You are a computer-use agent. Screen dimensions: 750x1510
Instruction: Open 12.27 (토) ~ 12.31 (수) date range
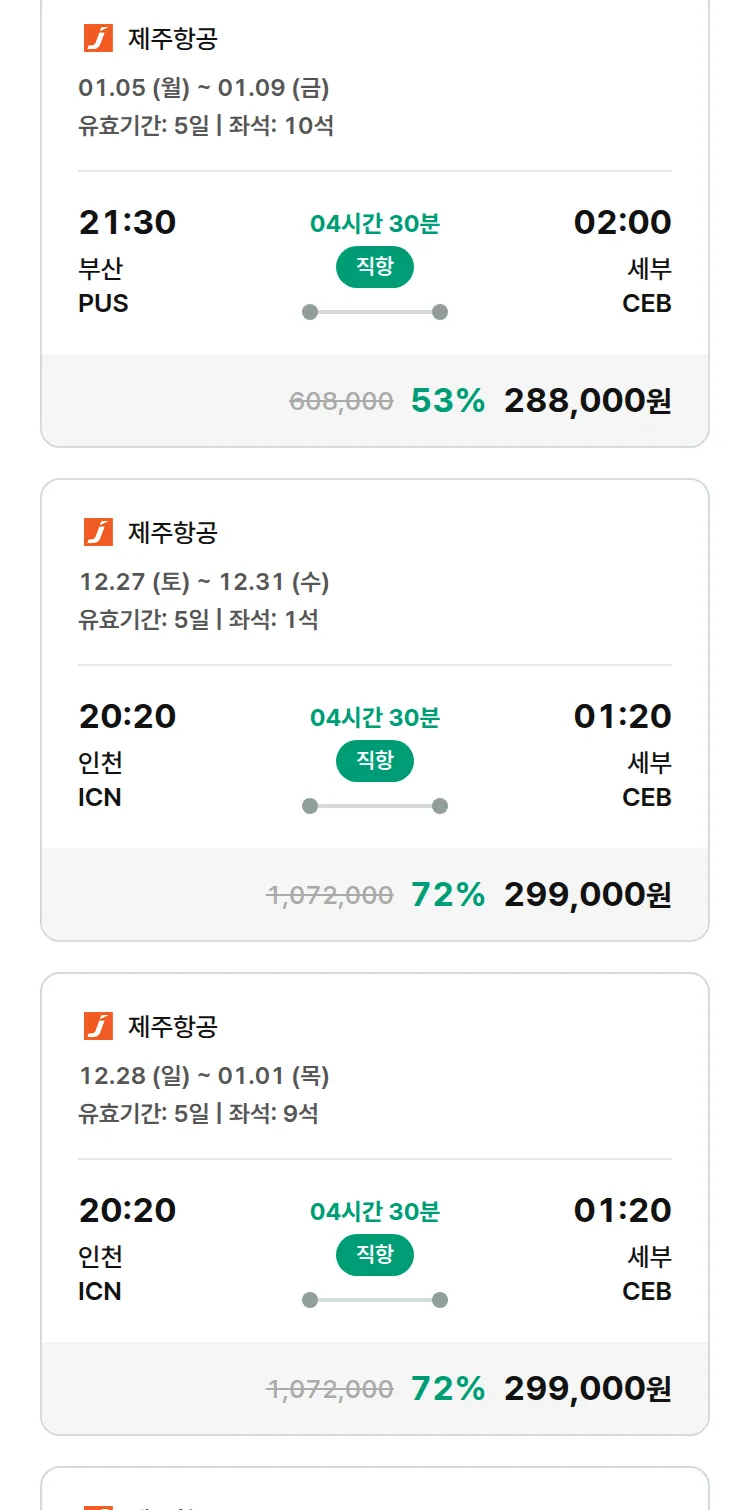pyautogui.click(x=204, y=582)
